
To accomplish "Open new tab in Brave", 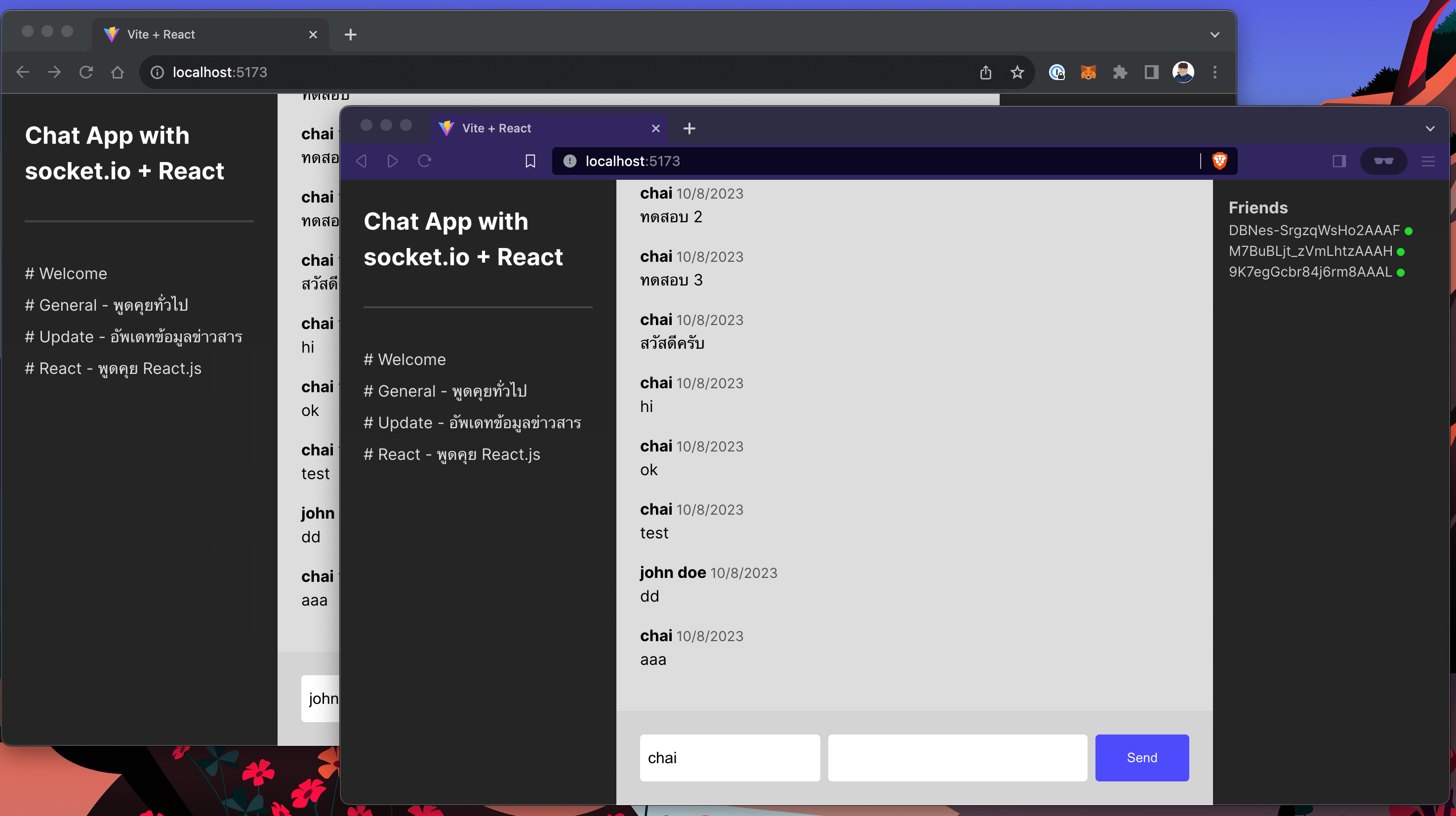I will pos(689,128).
